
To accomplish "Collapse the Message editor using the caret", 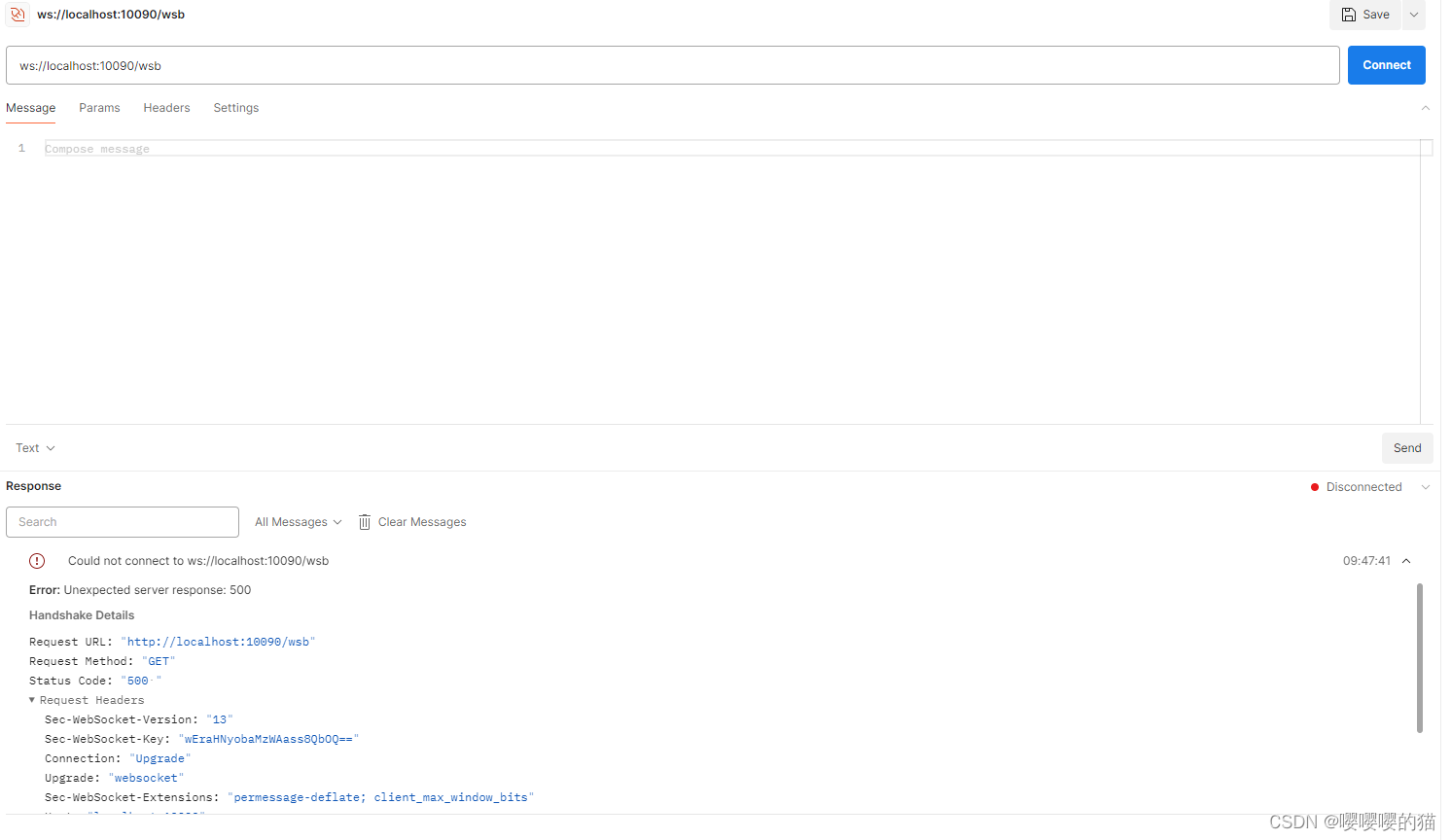I will 1426,108.
